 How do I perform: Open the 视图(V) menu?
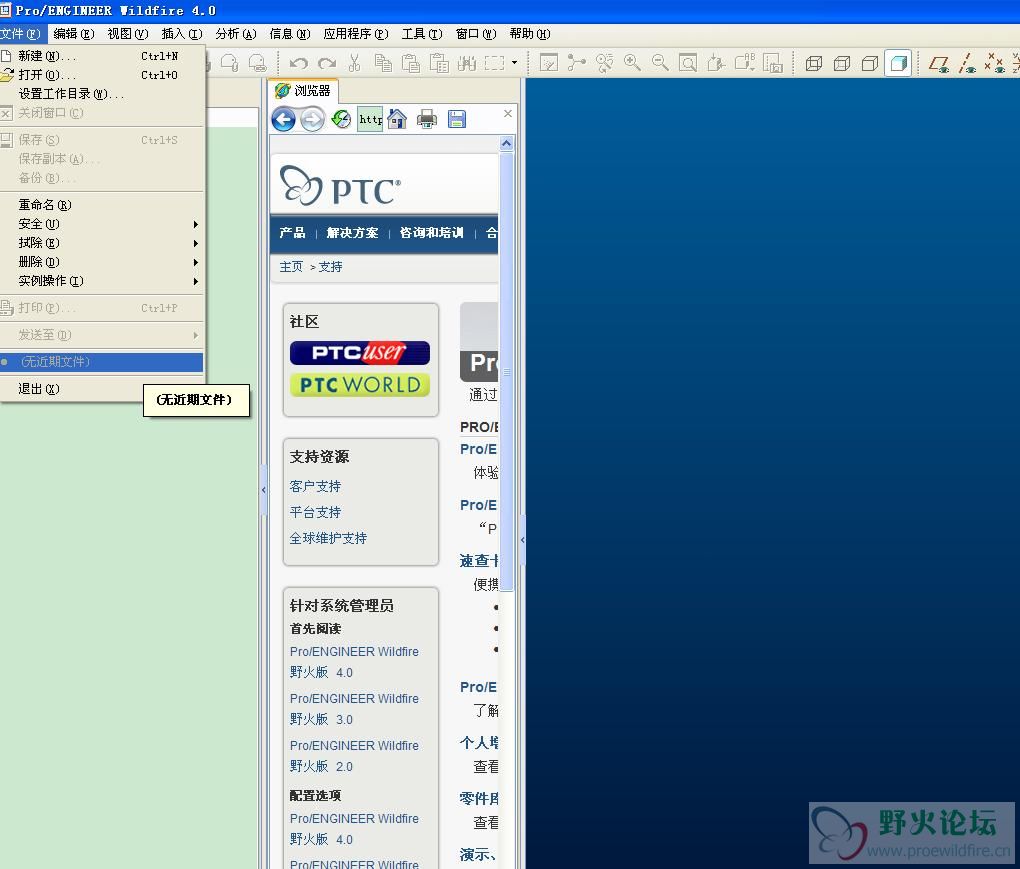click(x=128, y=34)
